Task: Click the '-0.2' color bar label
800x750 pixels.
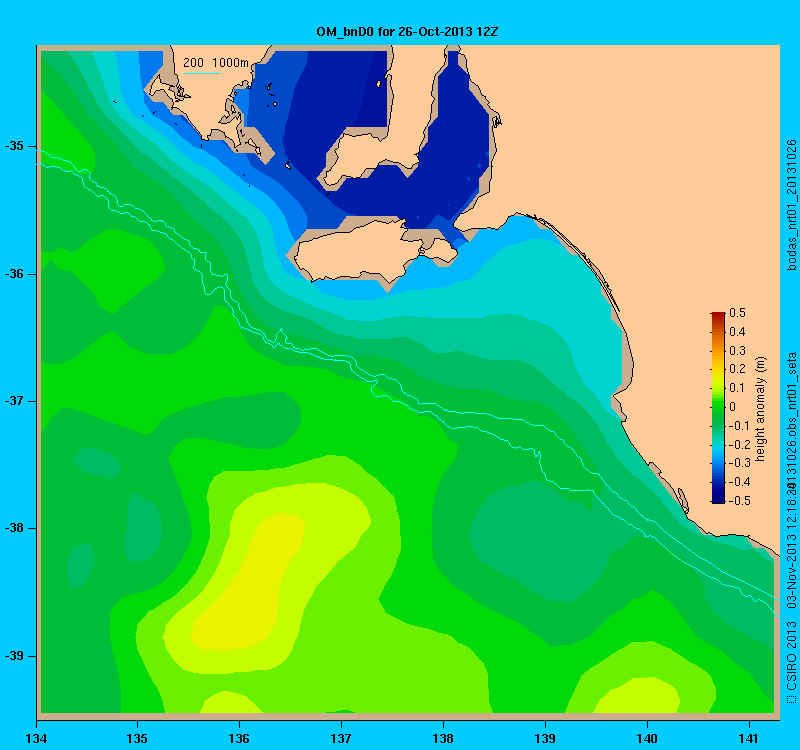Action: coord(739,444)
